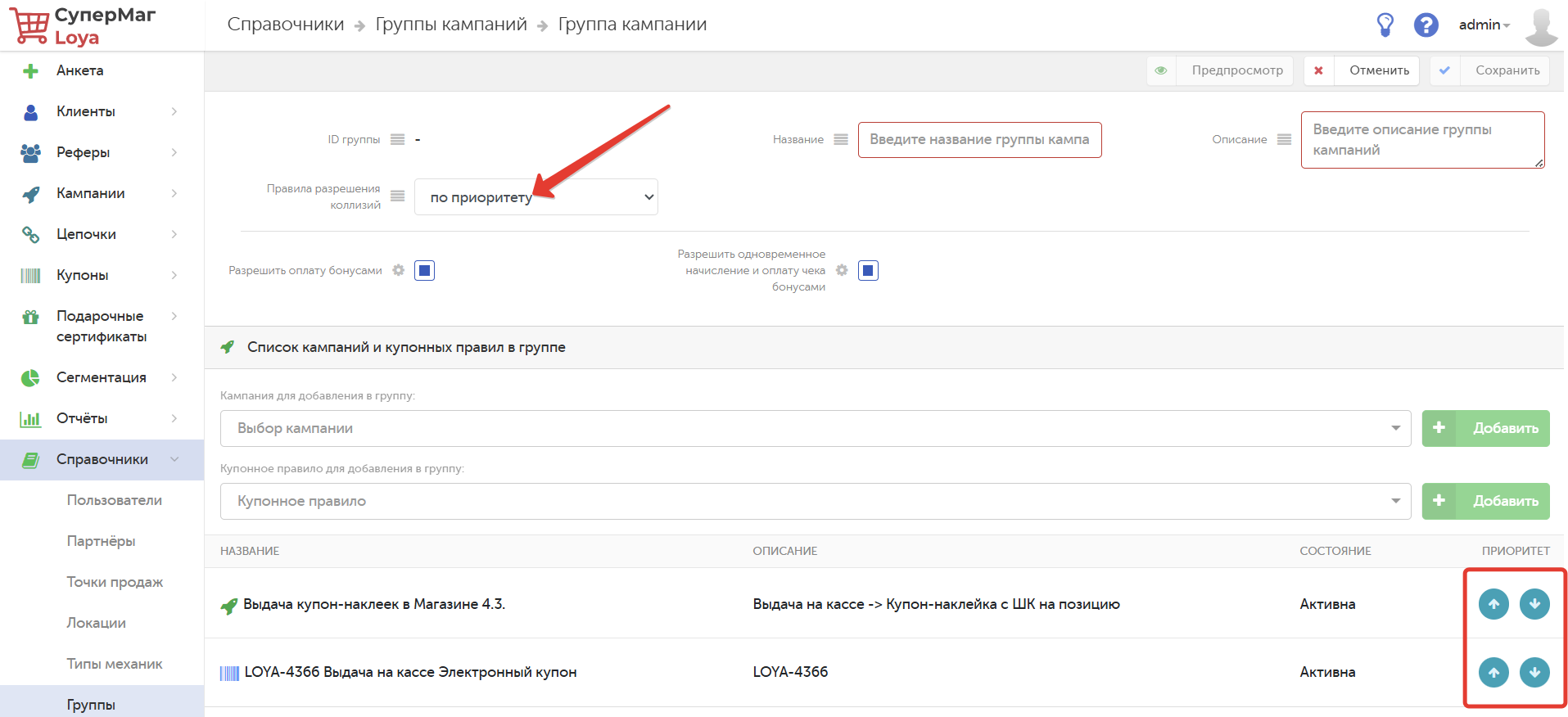Open the Анкета menu item
This screenshot has height=717, width=1568.
[79, 70]
